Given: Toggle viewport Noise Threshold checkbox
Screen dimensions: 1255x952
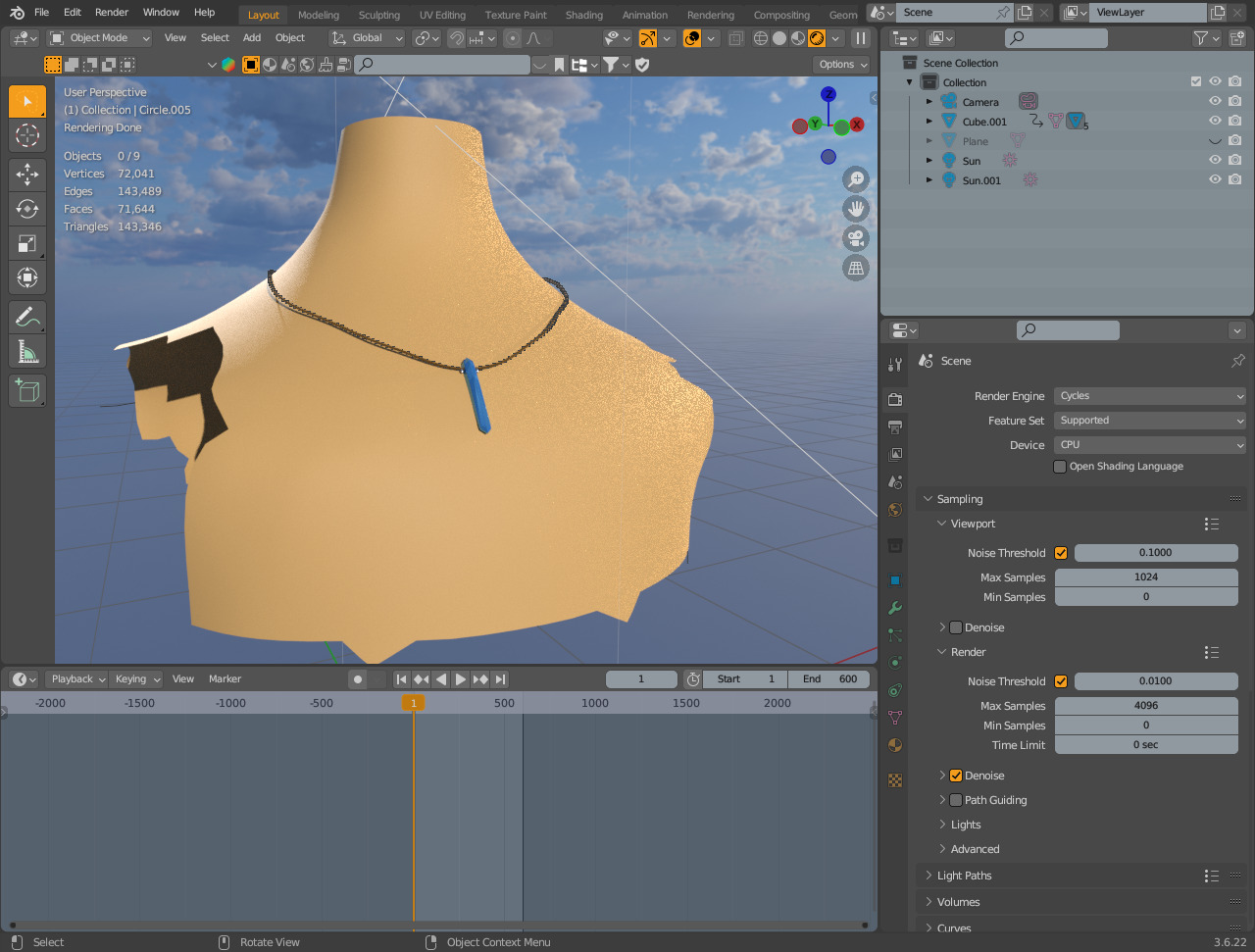Looking at the screenshot, I should click(1061, 553).
